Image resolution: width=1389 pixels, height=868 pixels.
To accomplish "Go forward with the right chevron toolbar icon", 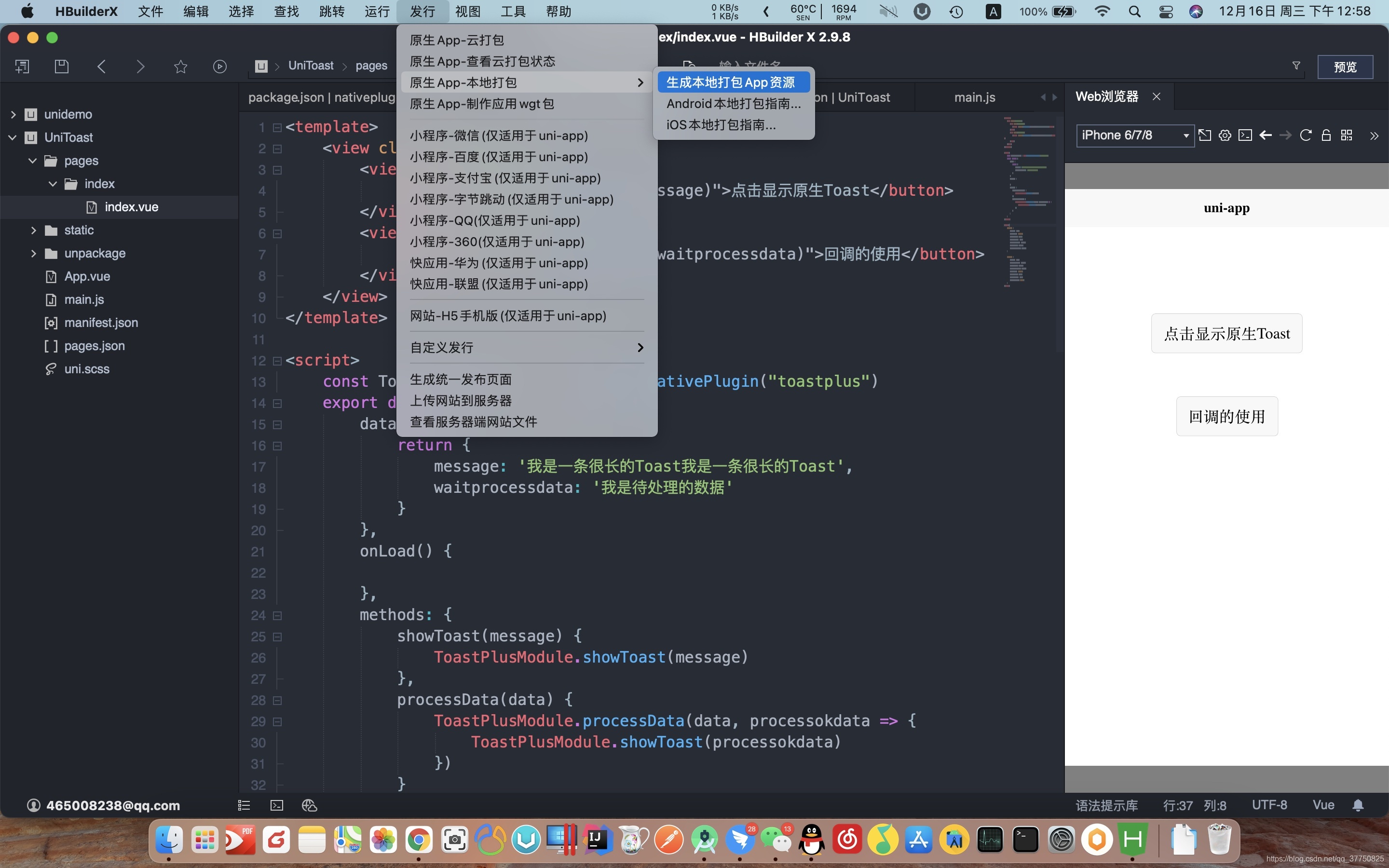I will click(141, 67).
